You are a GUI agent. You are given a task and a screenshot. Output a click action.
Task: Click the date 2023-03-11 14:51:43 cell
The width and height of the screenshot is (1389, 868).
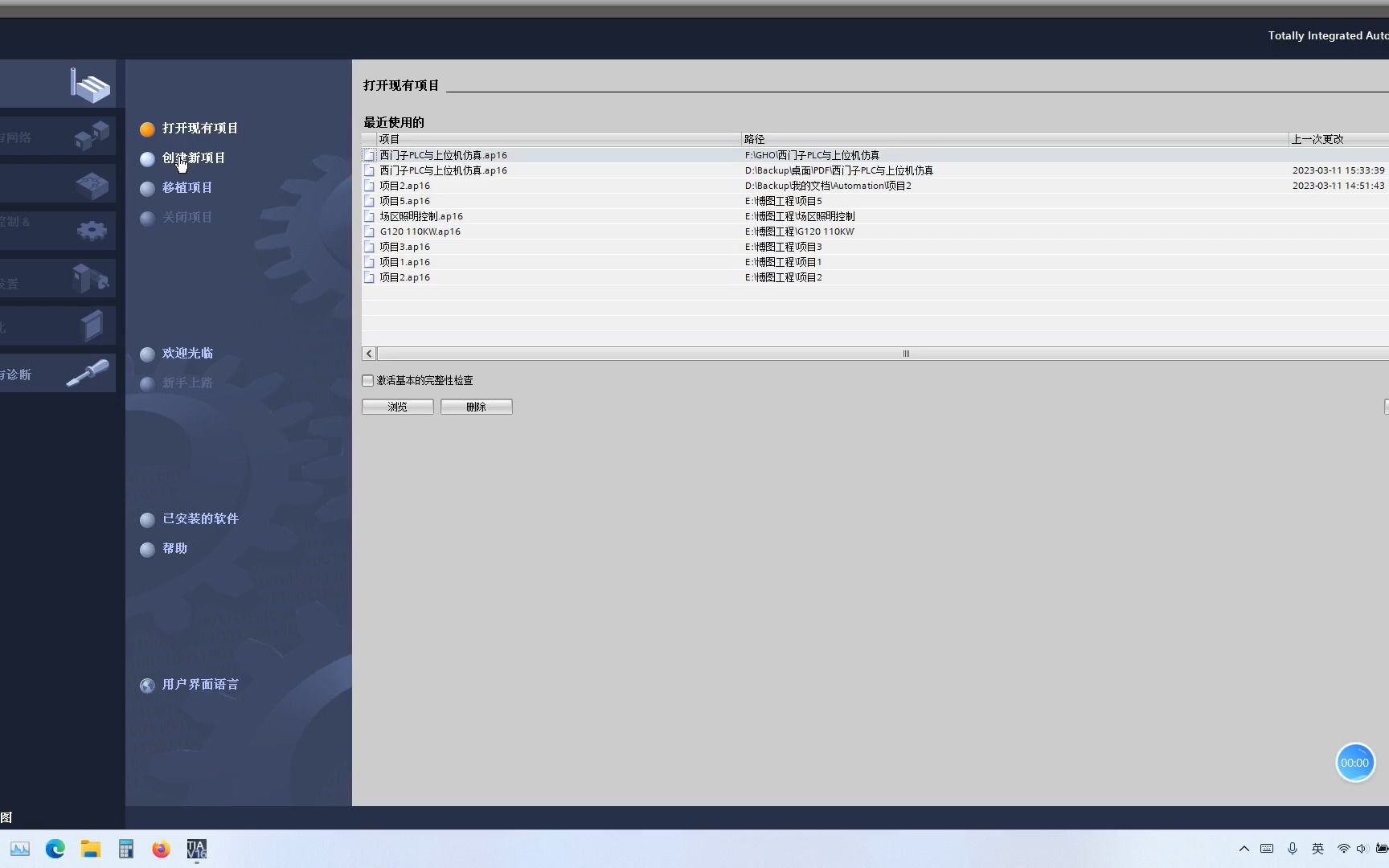click(1338, 186)
